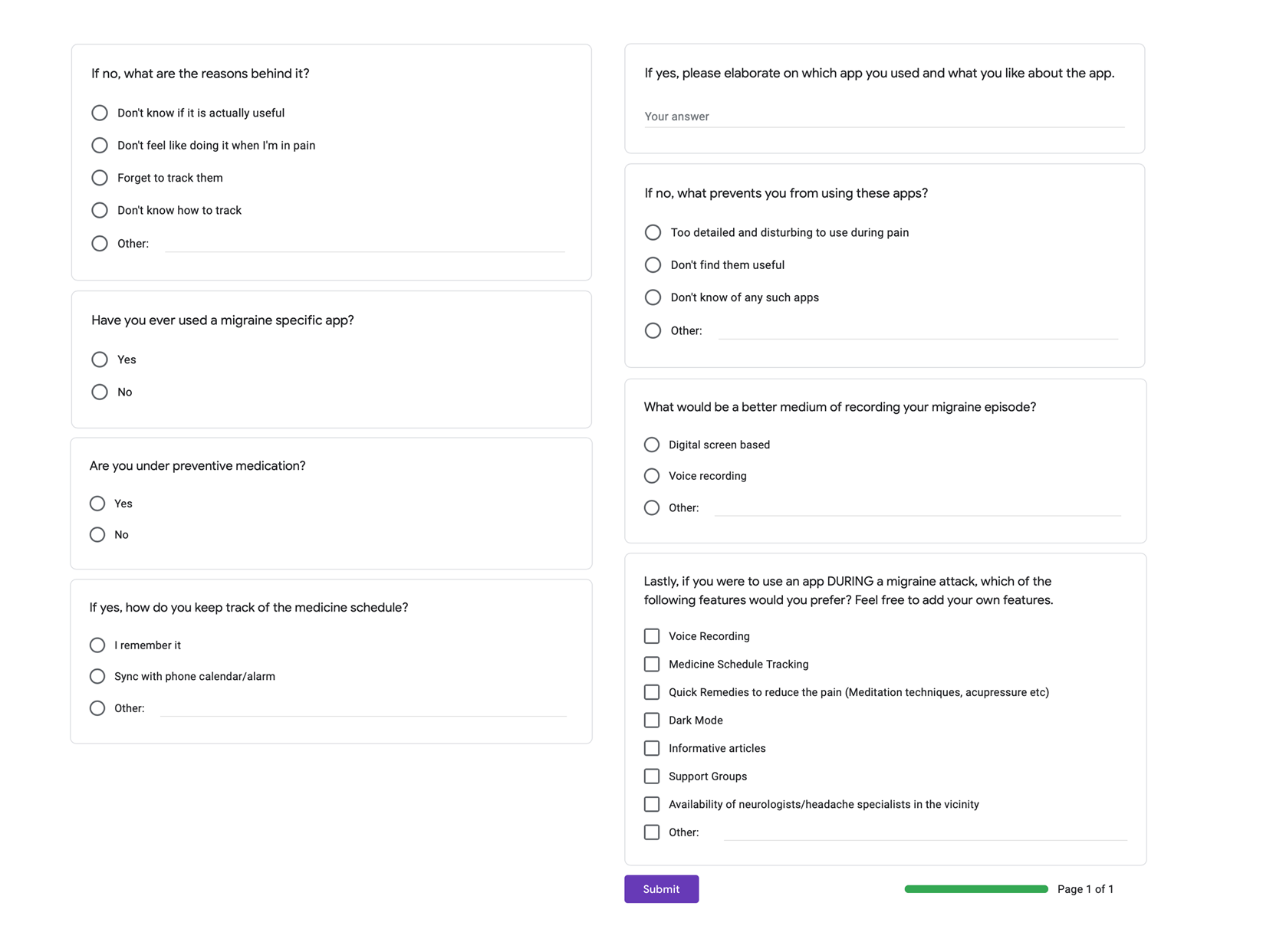Click the "Your answer" text field
Screen dimensions: 1263x952
pyautogui.click(x=883, y=117)
